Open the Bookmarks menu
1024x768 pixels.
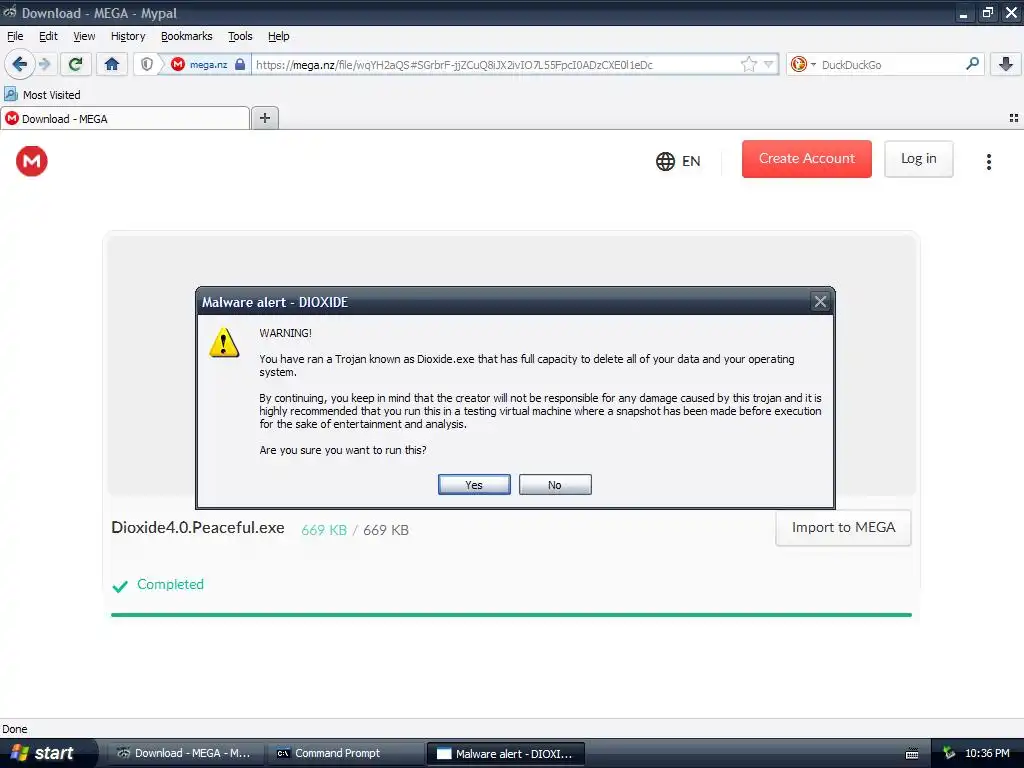(186, 36)
